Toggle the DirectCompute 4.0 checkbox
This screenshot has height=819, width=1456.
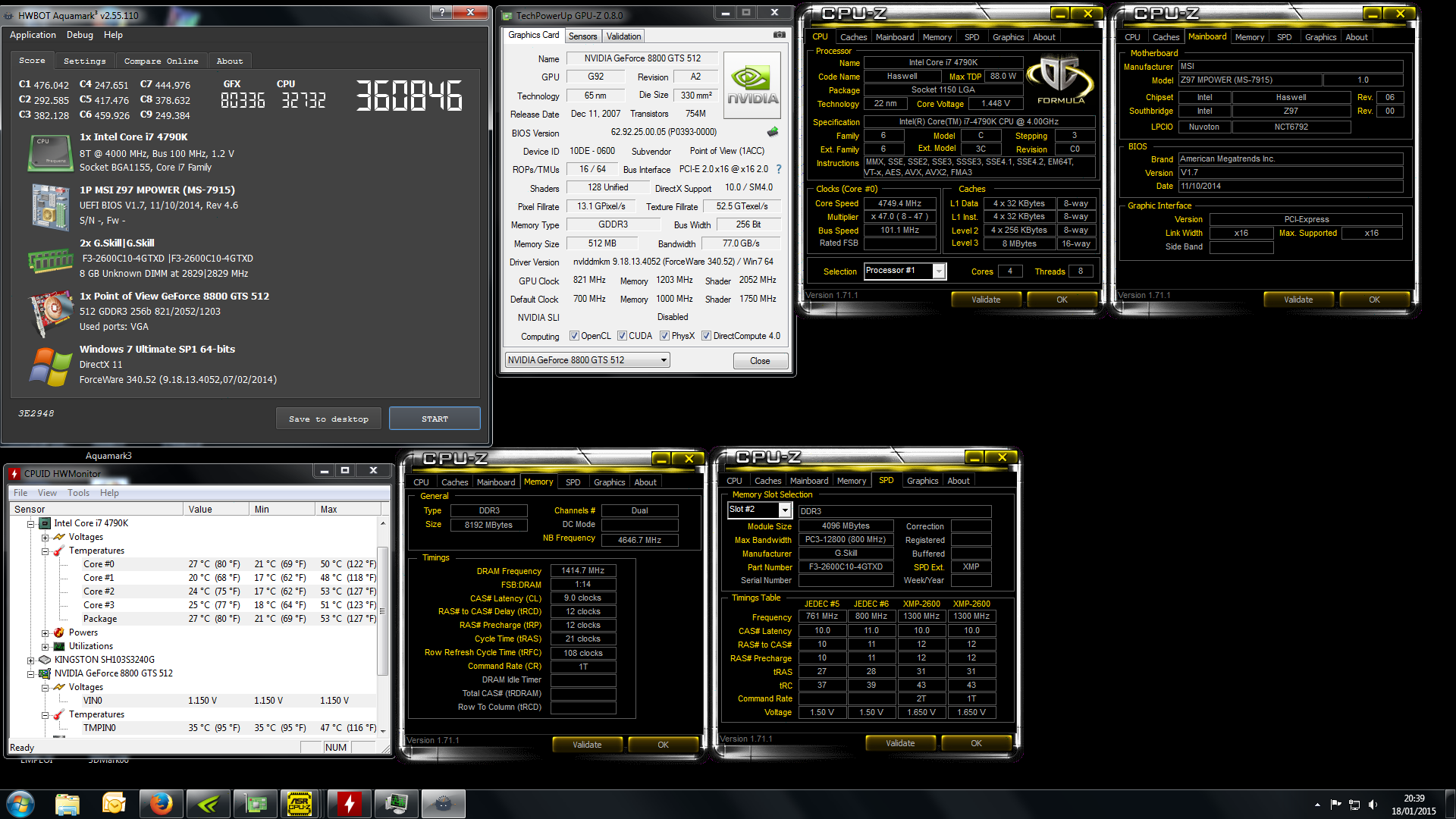pyautogui.click(x=706, y=336)
